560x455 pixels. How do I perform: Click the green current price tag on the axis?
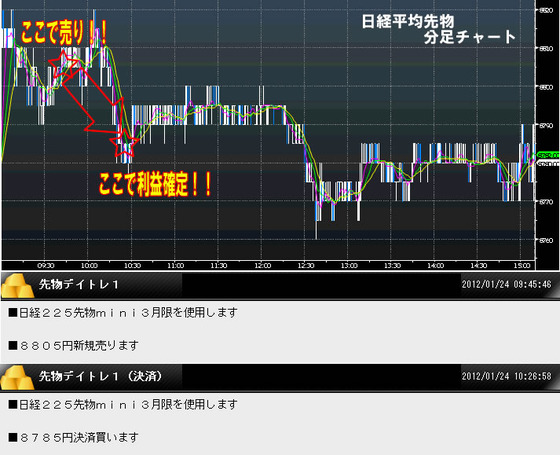(548, 155)
